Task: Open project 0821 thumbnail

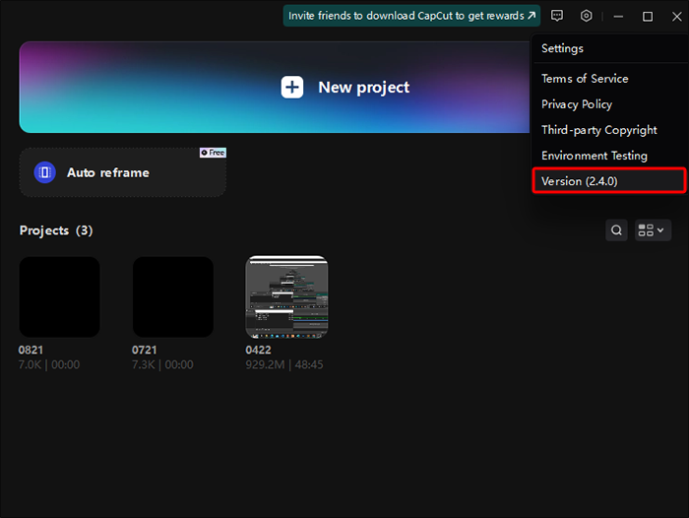Action: click(x=59, y=297)
